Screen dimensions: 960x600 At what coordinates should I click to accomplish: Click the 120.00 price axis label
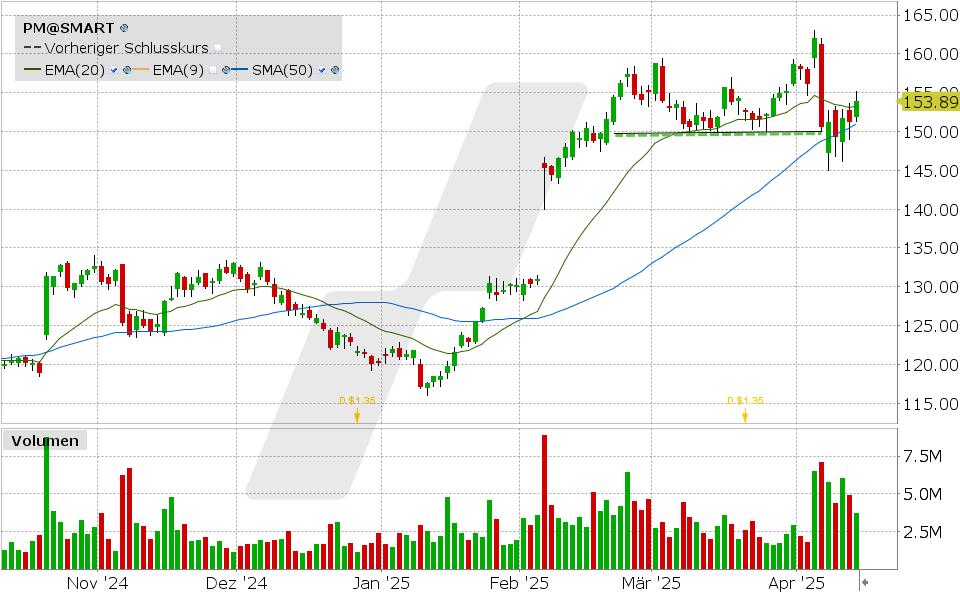point(931,365)
